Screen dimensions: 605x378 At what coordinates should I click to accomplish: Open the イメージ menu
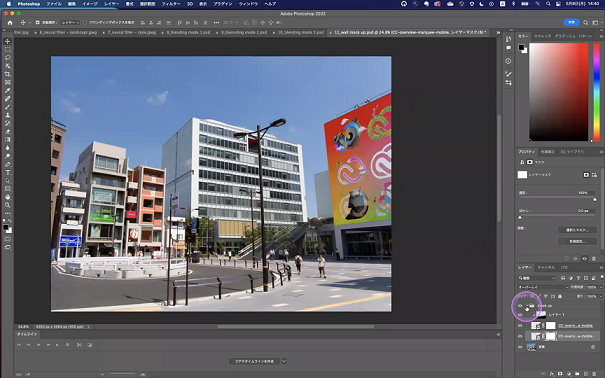click(x=90, y=4)
